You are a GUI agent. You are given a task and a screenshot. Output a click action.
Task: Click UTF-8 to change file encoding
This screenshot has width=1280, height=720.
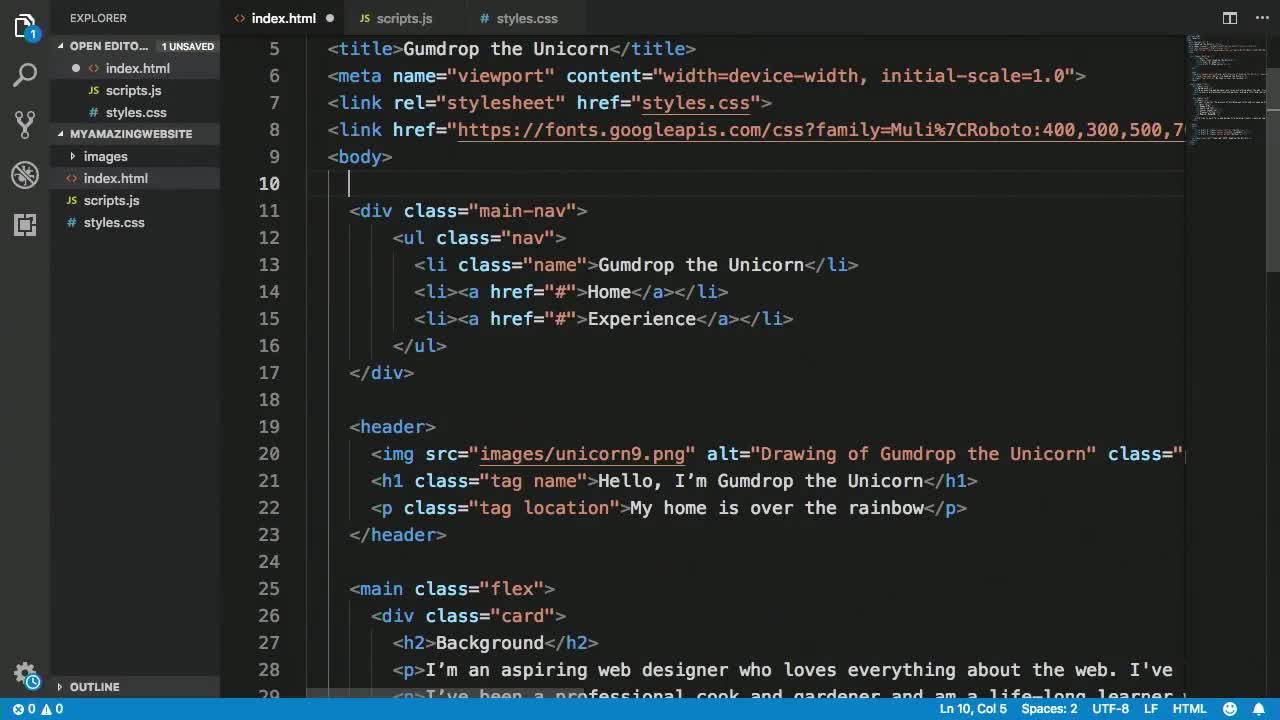pos(1110,708)
